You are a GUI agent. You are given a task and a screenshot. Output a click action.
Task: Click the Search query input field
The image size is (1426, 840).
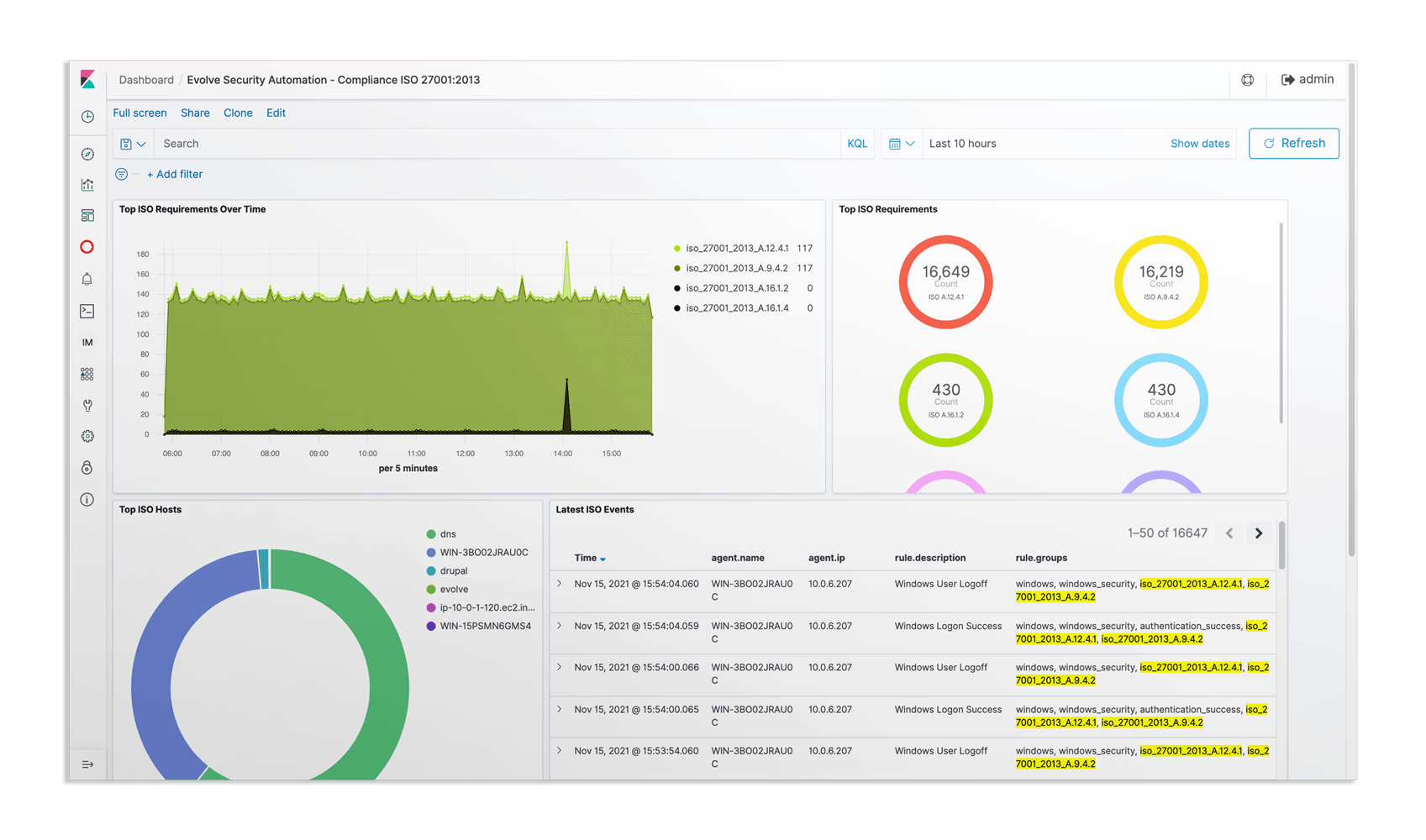(497, 144)
